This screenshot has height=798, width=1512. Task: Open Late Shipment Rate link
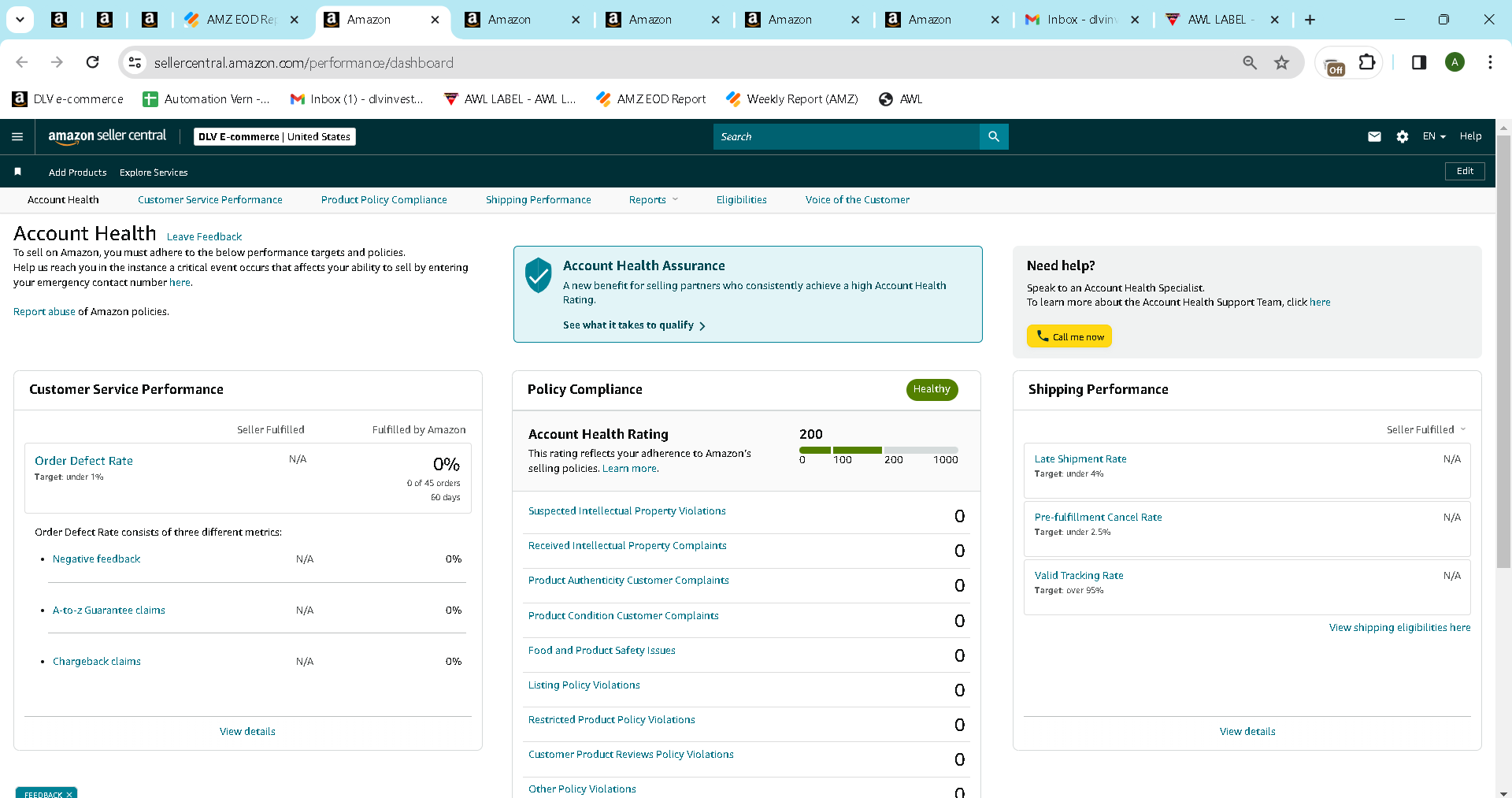tap(1080, 459)
